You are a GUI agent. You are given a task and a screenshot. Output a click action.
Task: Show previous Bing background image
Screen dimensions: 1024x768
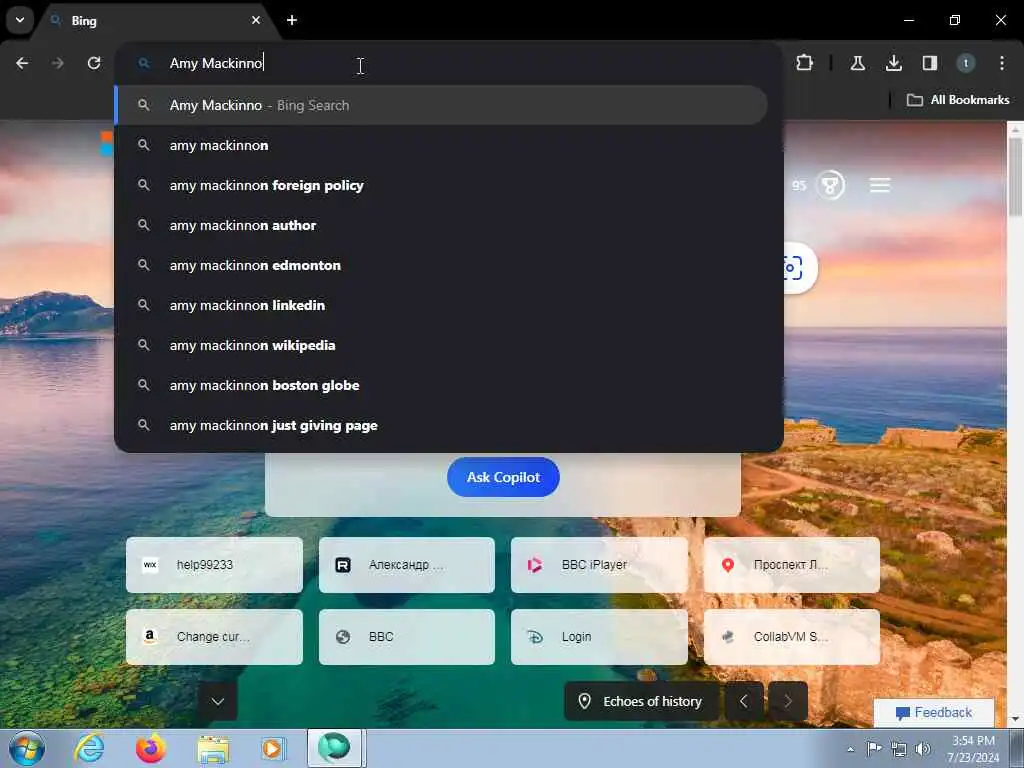744,701
